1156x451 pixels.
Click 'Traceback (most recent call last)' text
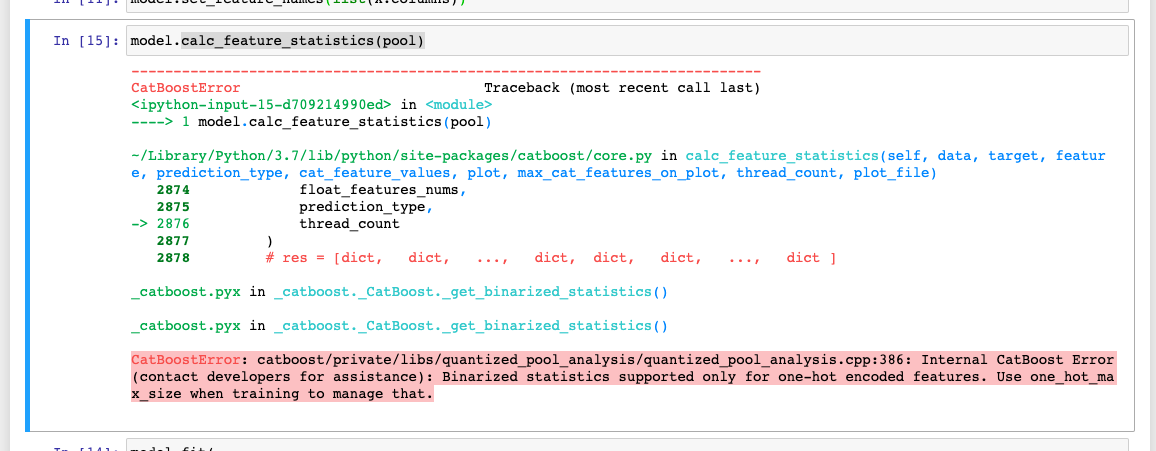621,88
